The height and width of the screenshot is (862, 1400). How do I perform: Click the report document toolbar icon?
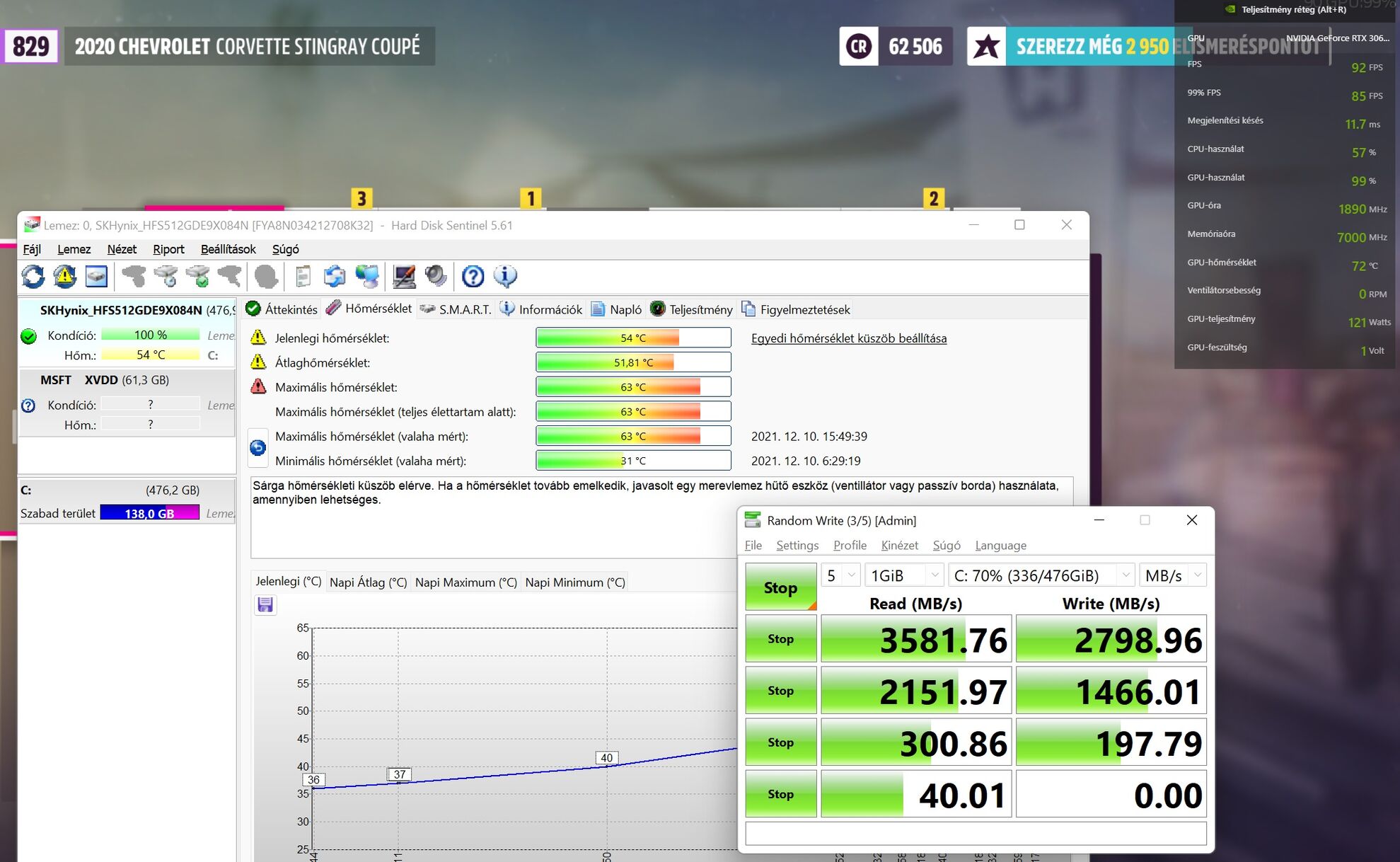click(x=303, y=277)
